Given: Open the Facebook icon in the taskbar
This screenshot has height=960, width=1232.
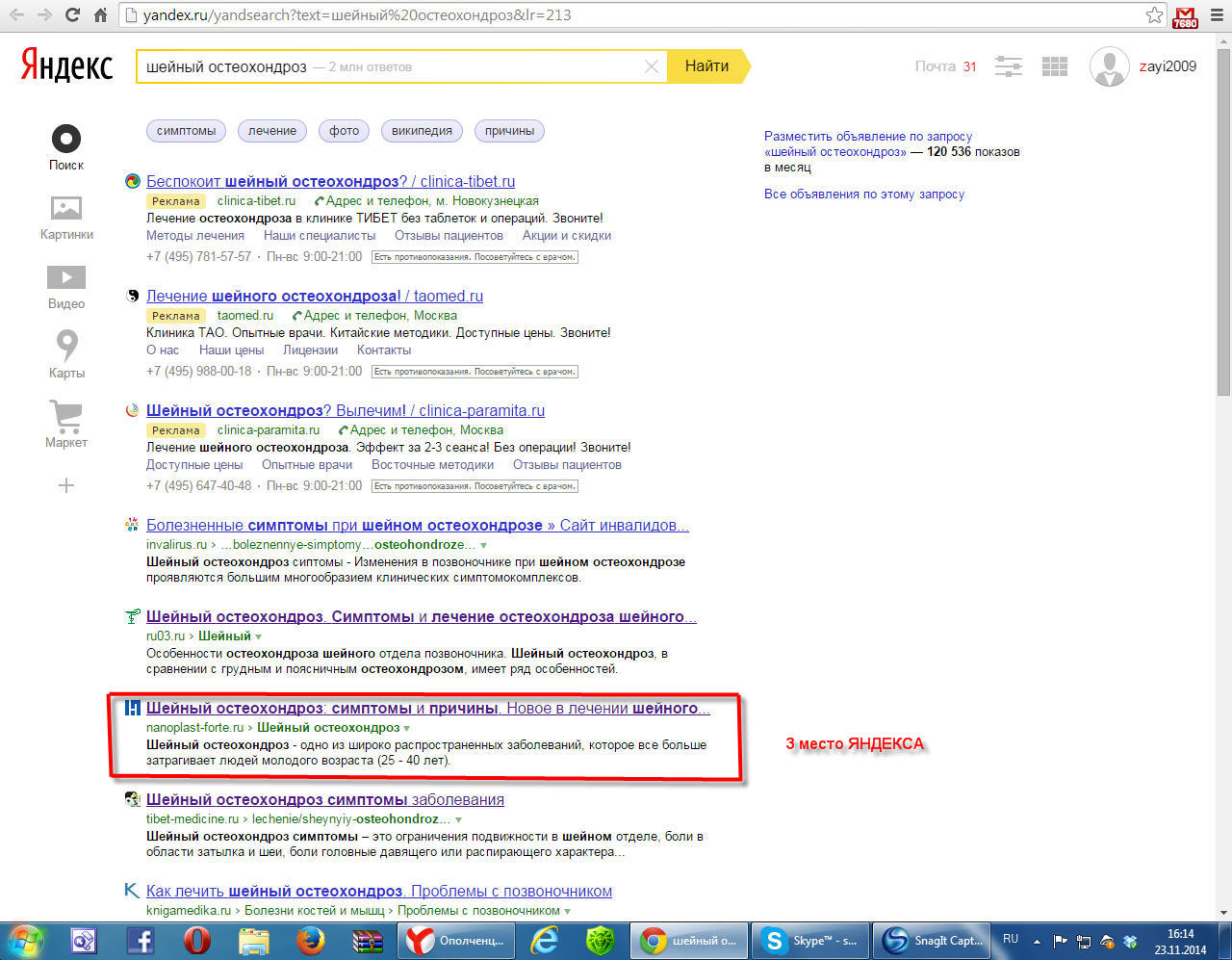Looking at the screenshot, I should (x=141, y=940).
